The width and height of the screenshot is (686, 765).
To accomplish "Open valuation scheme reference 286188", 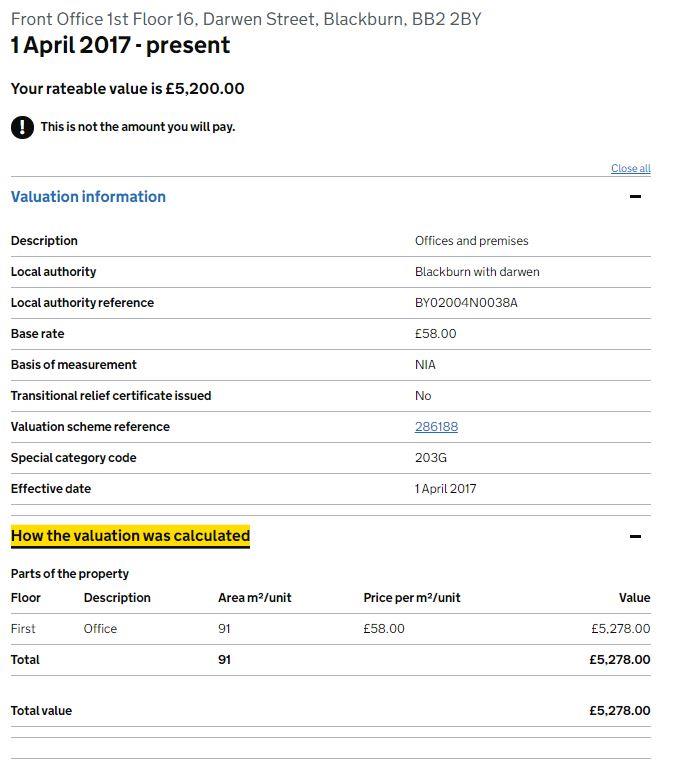I will [x=436, y=427].
